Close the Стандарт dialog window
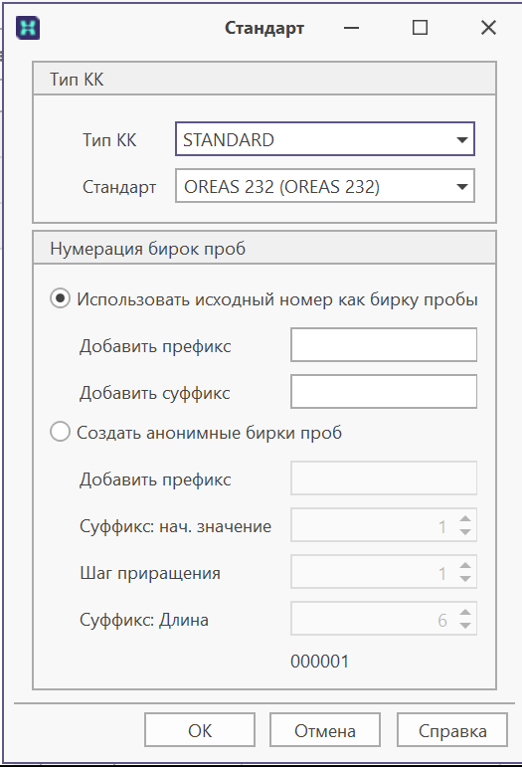The width and height of the screenshot is (522, 767). 488,28
